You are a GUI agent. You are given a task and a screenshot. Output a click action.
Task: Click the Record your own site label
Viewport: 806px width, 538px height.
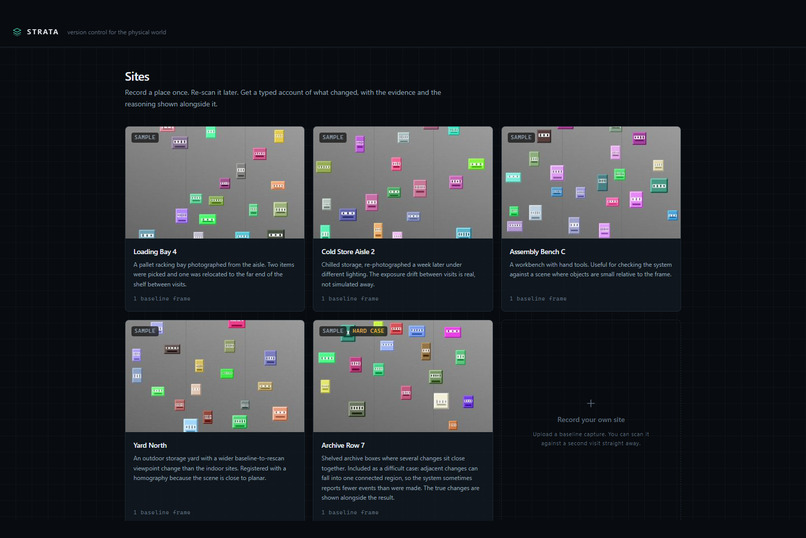[x=591, y=420]
